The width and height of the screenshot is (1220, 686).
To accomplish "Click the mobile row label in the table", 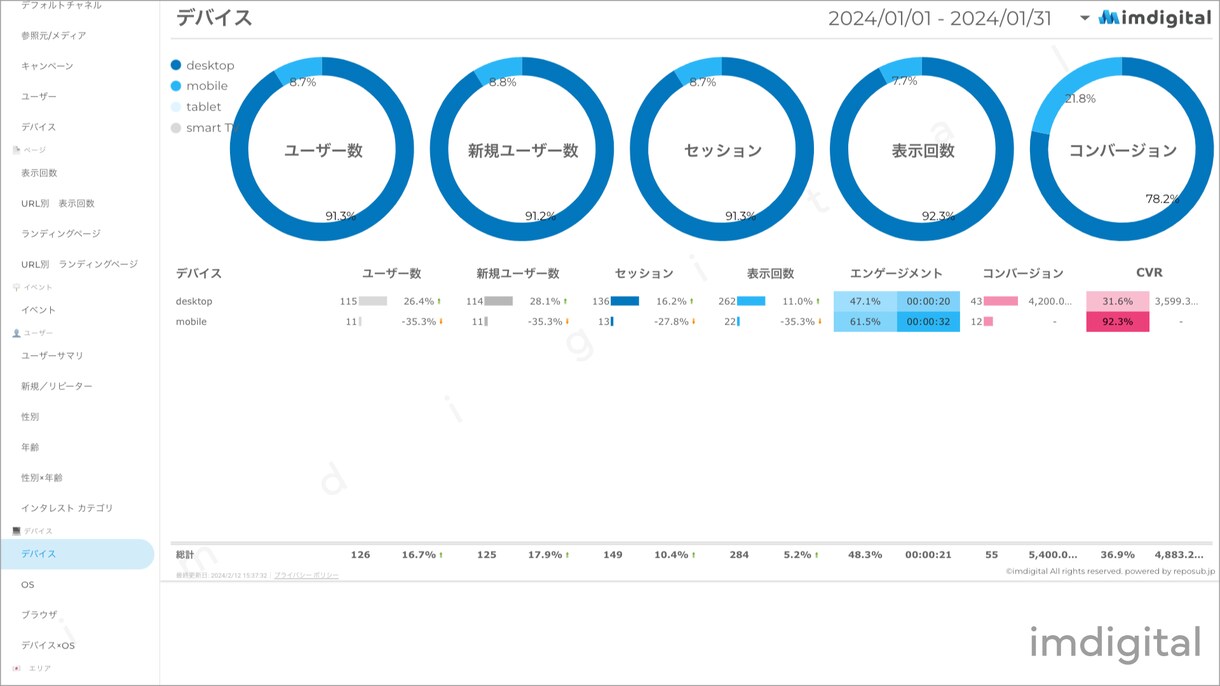I will (x=192, y=322).
